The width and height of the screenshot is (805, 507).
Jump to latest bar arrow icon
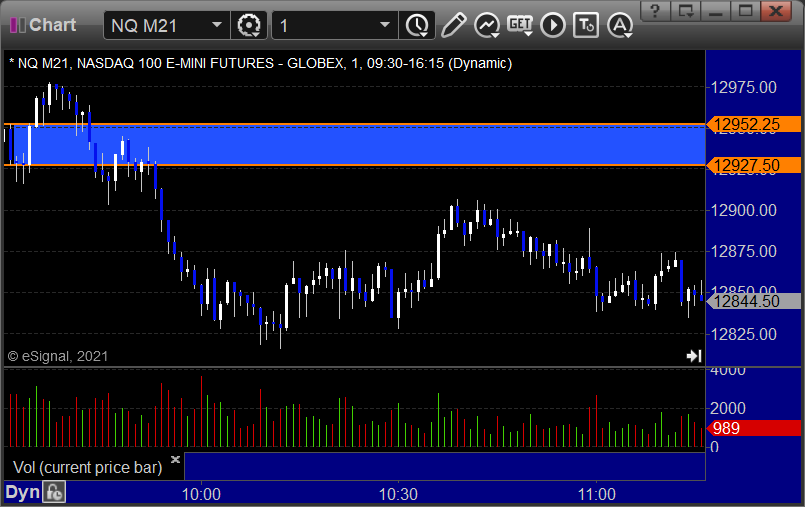pos(694,356)
